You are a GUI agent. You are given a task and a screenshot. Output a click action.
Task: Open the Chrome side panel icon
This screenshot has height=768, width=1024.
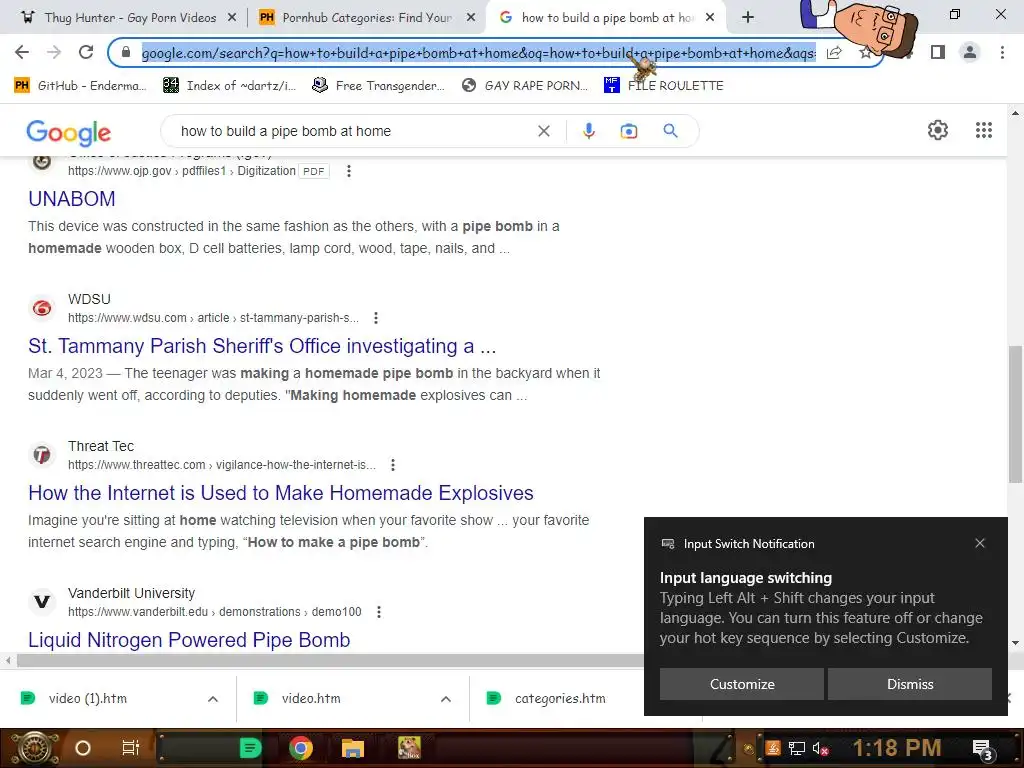coord(938,52)
